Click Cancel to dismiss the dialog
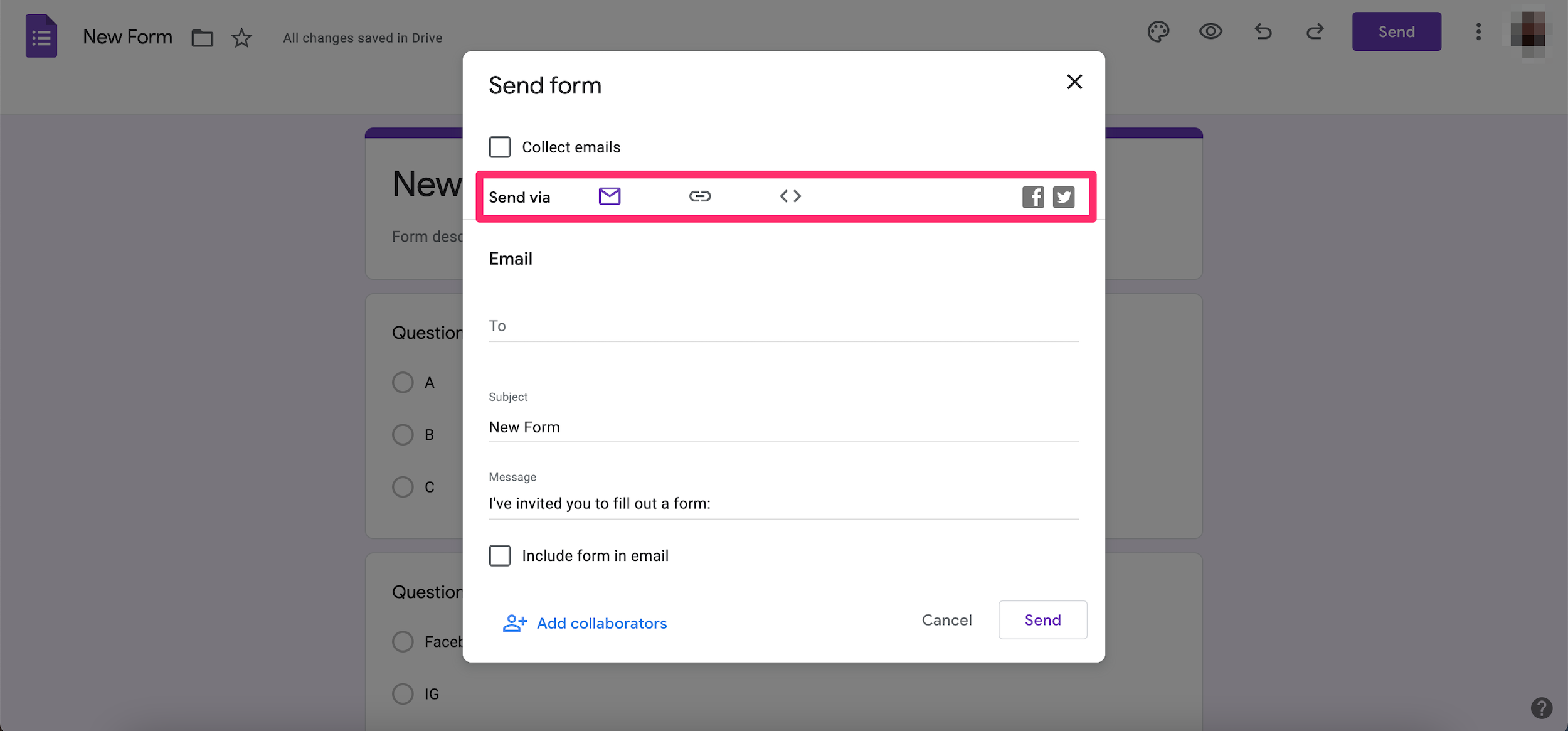Viewport: 1568px width, 731px height. [x=947, y=620]
